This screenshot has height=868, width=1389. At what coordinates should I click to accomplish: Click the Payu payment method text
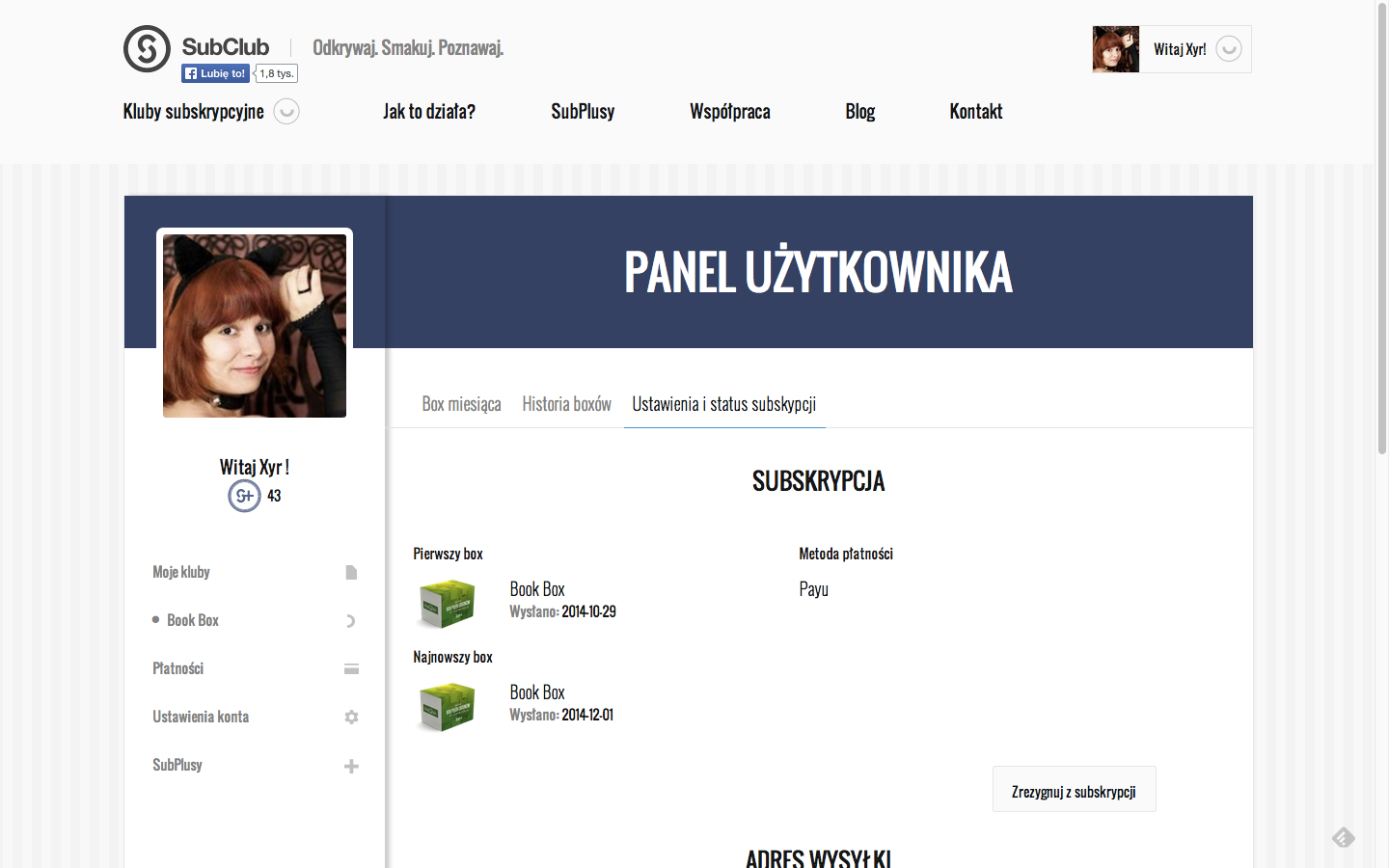pyautogui.click(x=814, y=589)
